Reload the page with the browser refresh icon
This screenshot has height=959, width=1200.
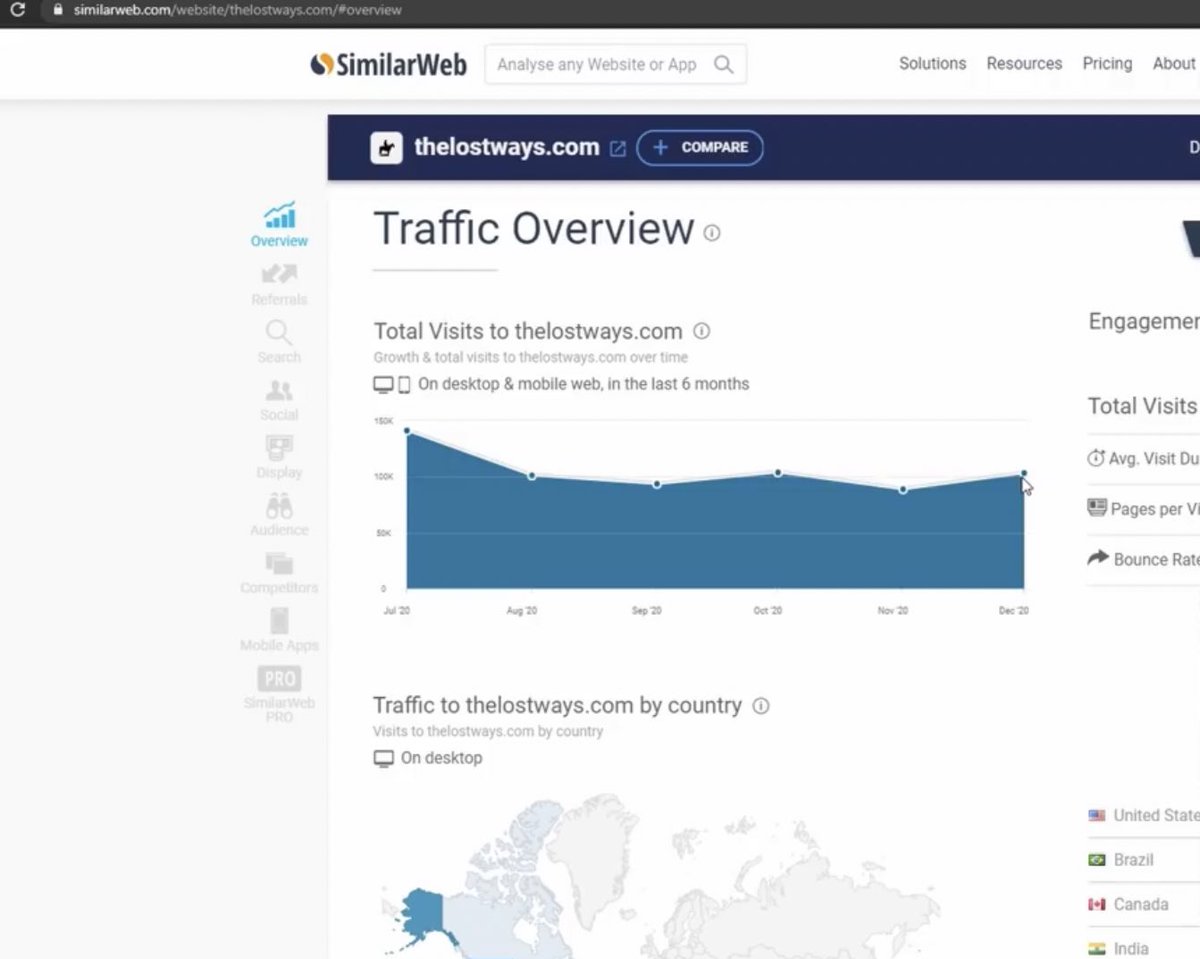pos(17,10)
